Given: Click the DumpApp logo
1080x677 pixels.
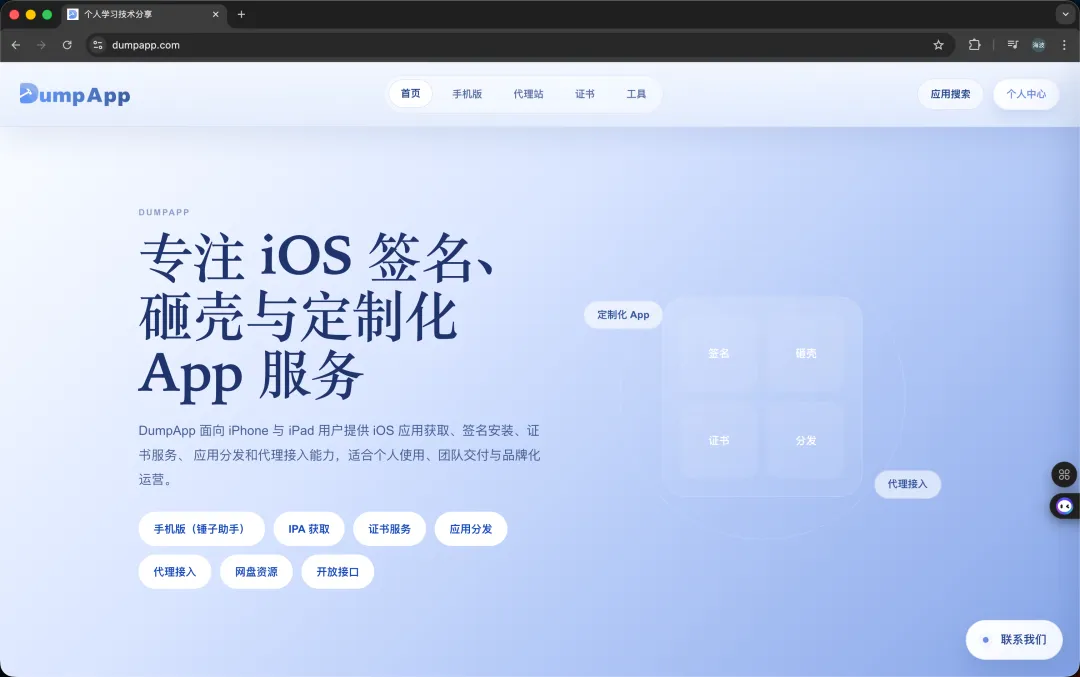Looking at the screenshot, I should pyautogui.click(x=75, y=94).
